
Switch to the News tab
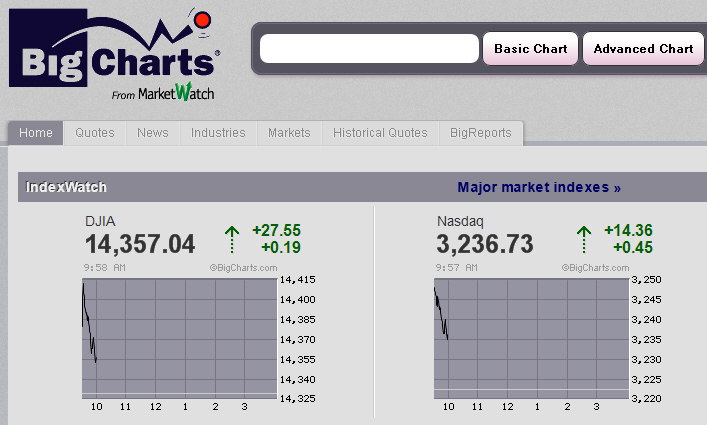tap(153, 133)
